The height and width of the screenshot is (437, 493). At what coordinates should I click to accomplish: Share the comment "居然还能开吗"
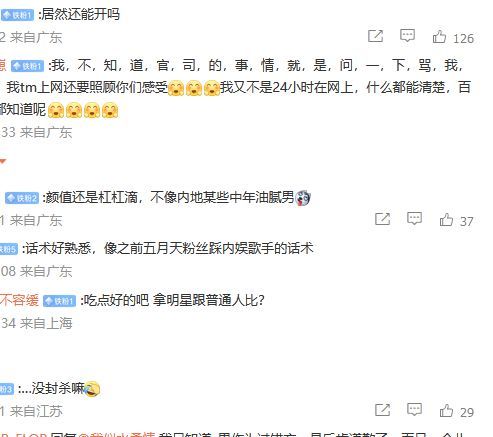(375, 36)
